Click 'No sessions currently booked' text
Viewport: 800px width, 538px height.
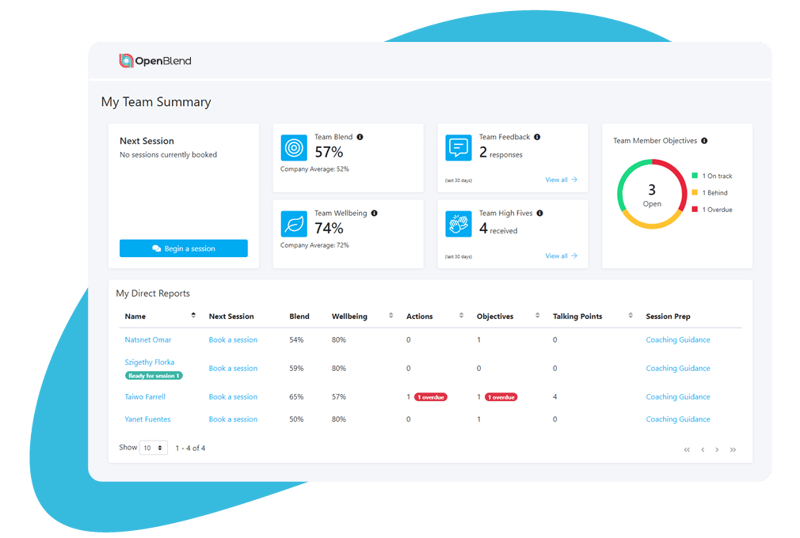pos(168,155)
